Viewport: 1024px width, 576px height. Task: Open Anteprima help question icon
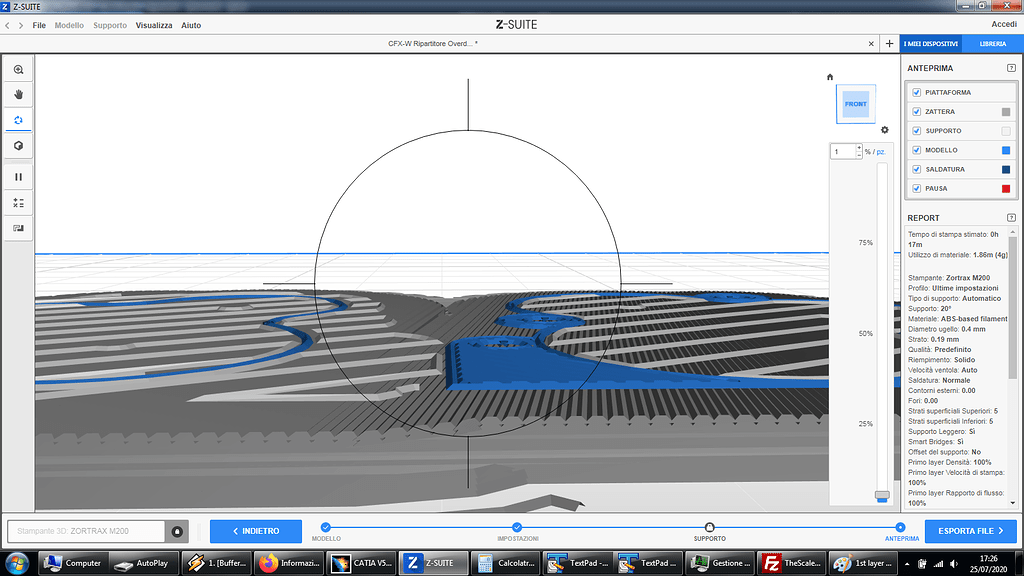pyautogui.click(x=1012, y=68)
